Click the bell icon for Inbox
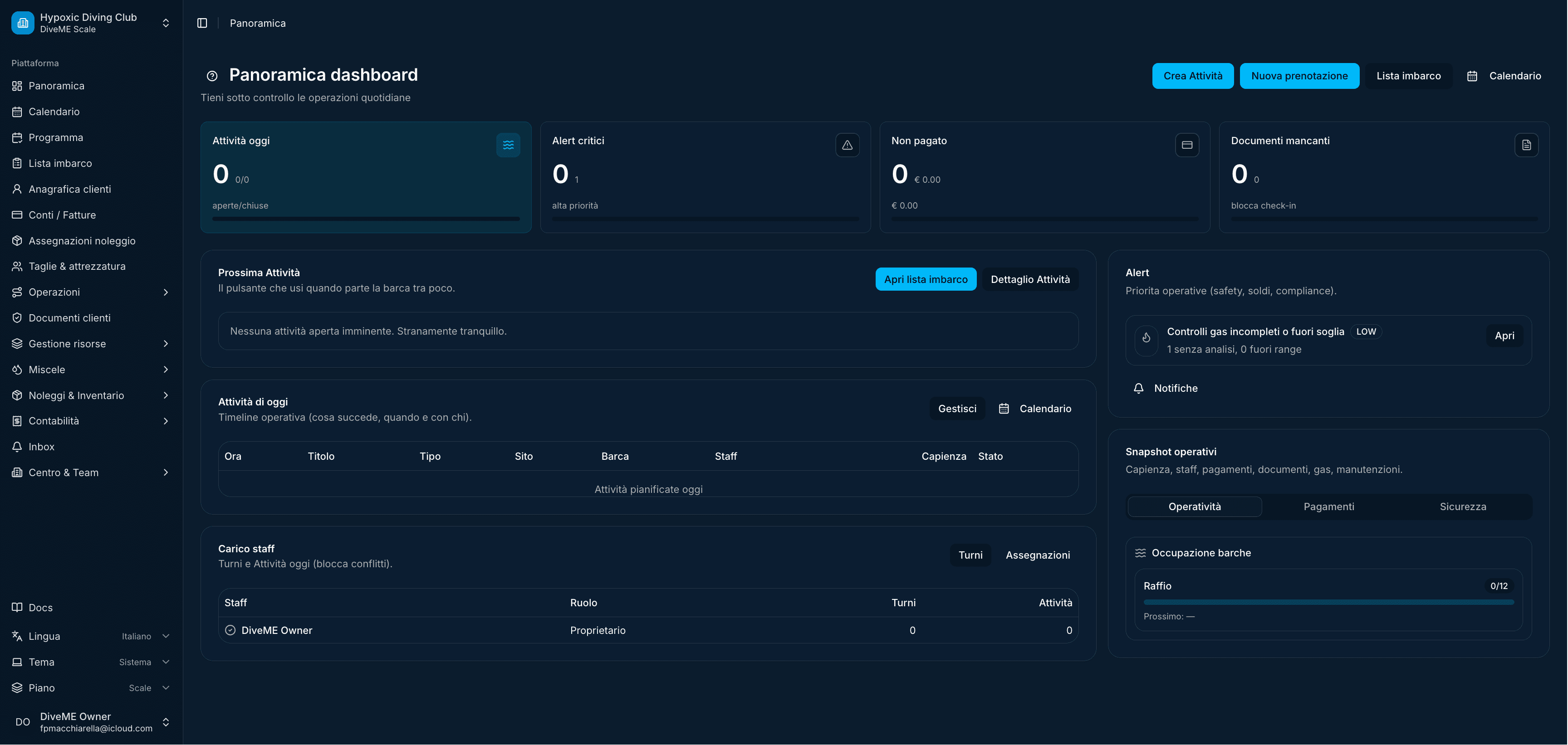This screenshot has width=1568, height=745. 17,447
